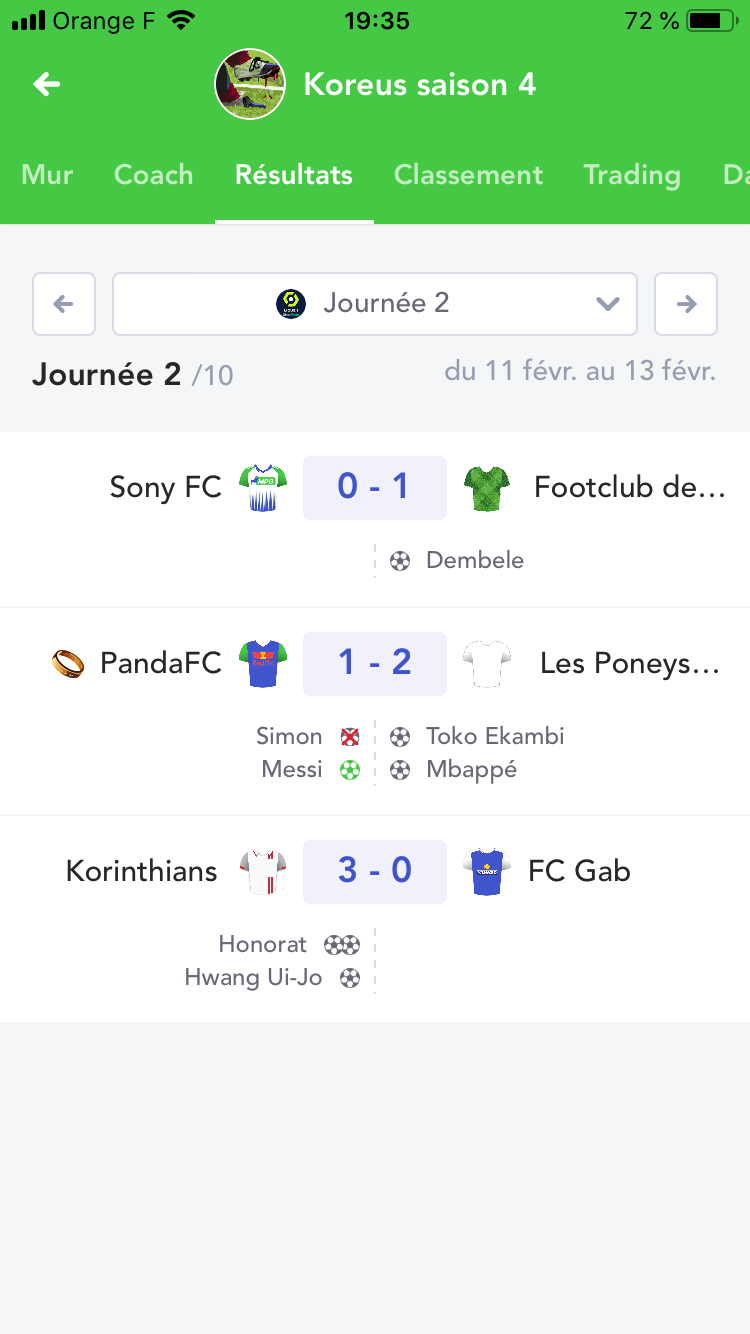Open the Koreus saison 4 league avatar
The width and height of the screenshot is (750, 1334).
coord(251,84)
